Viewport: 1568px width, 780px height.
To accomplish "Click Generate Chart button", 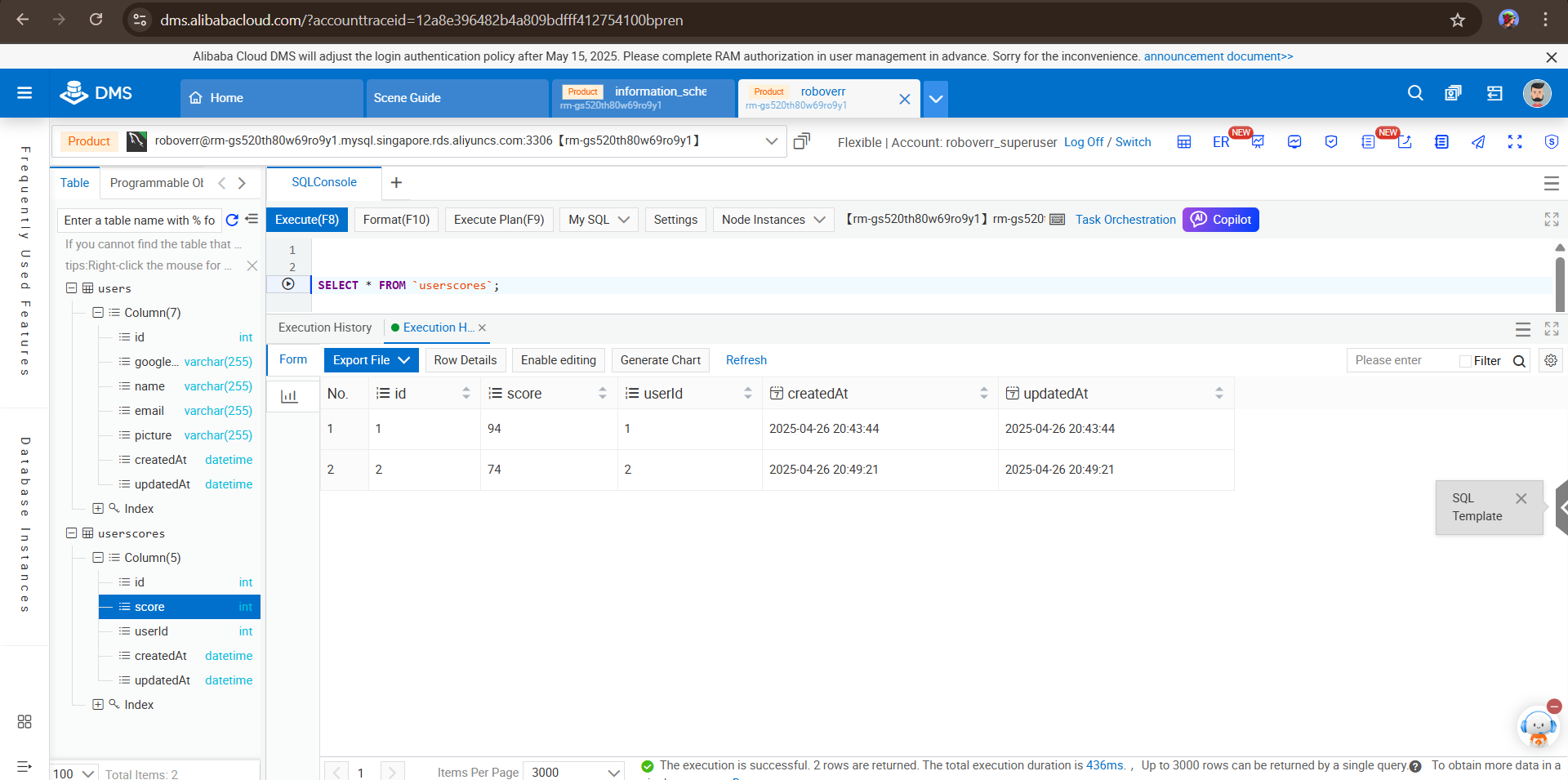I will [661, 360].
